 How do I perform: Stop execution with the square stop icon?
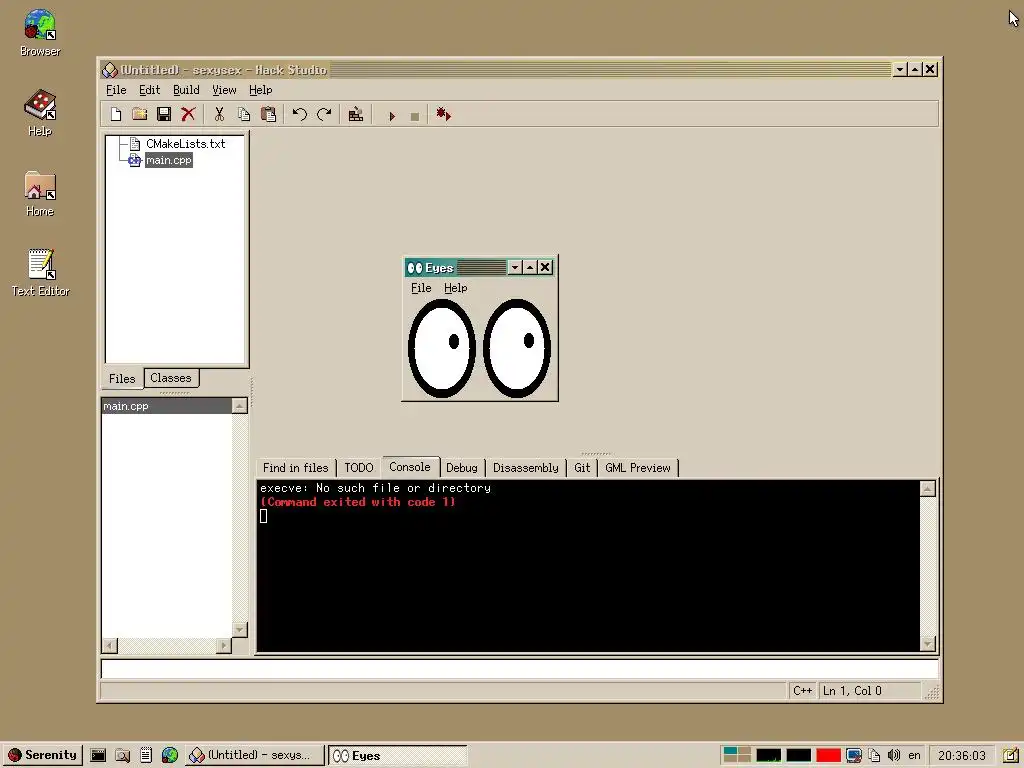click(415, 116)
